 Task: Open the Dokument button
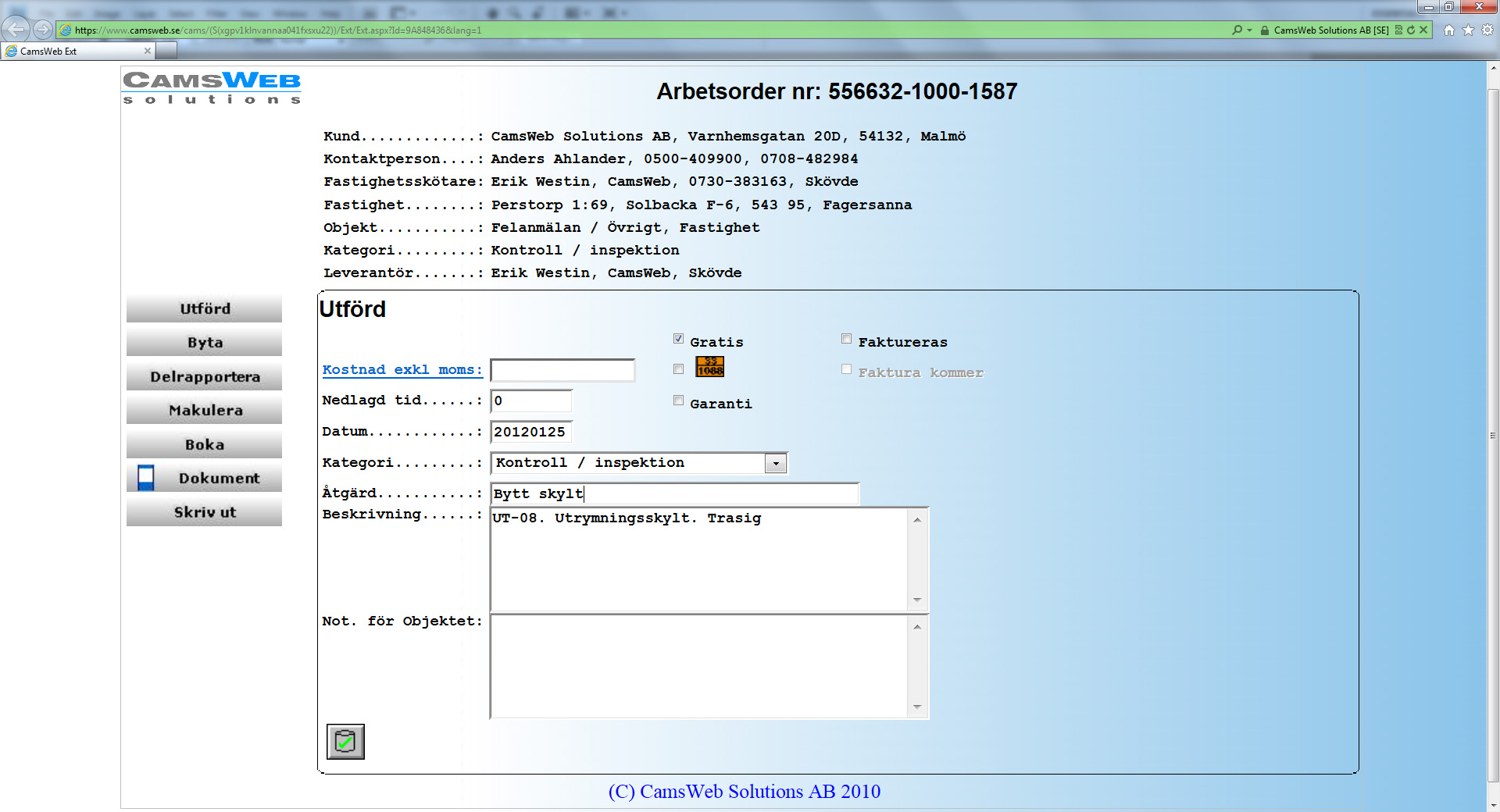[205, 478]
